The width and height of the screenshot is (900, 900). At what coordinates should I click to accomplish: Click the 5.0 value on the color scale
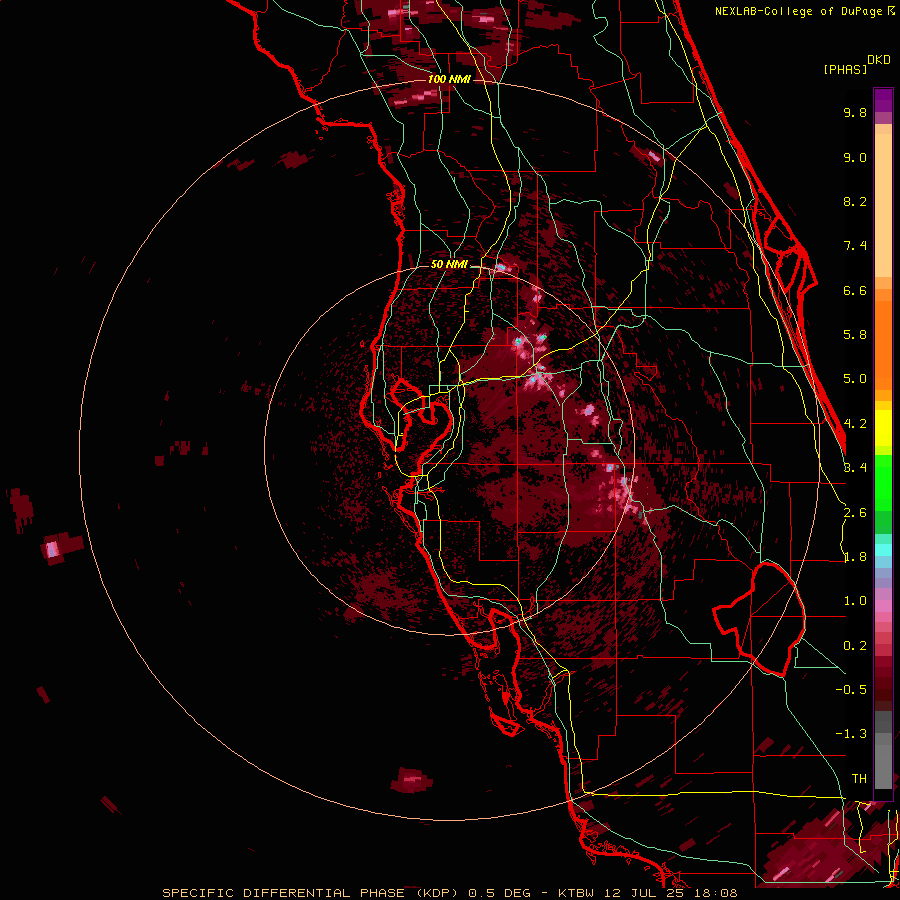pyautogui.click(x=855, y=379)
